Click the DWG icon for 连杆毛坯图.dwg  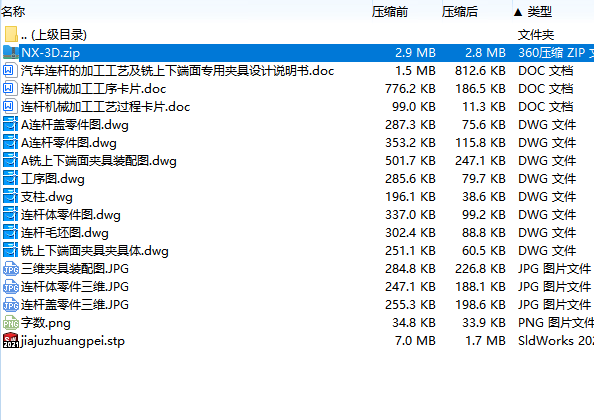pos(10,233)
